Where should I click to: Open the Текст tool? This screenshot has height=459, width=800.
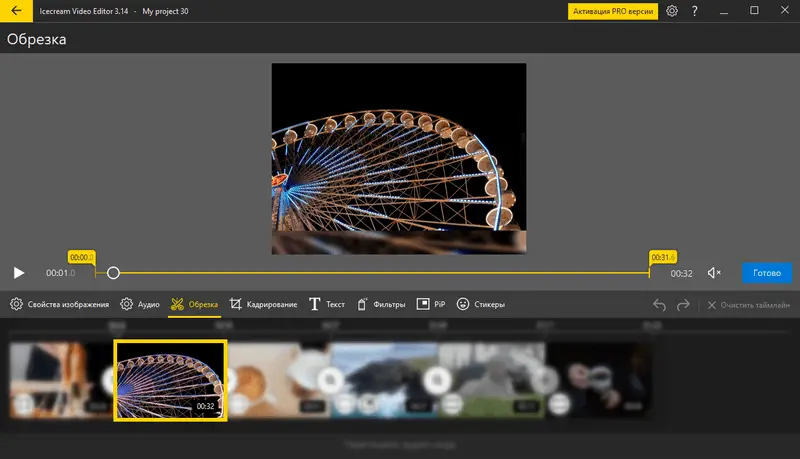point(327,304)
